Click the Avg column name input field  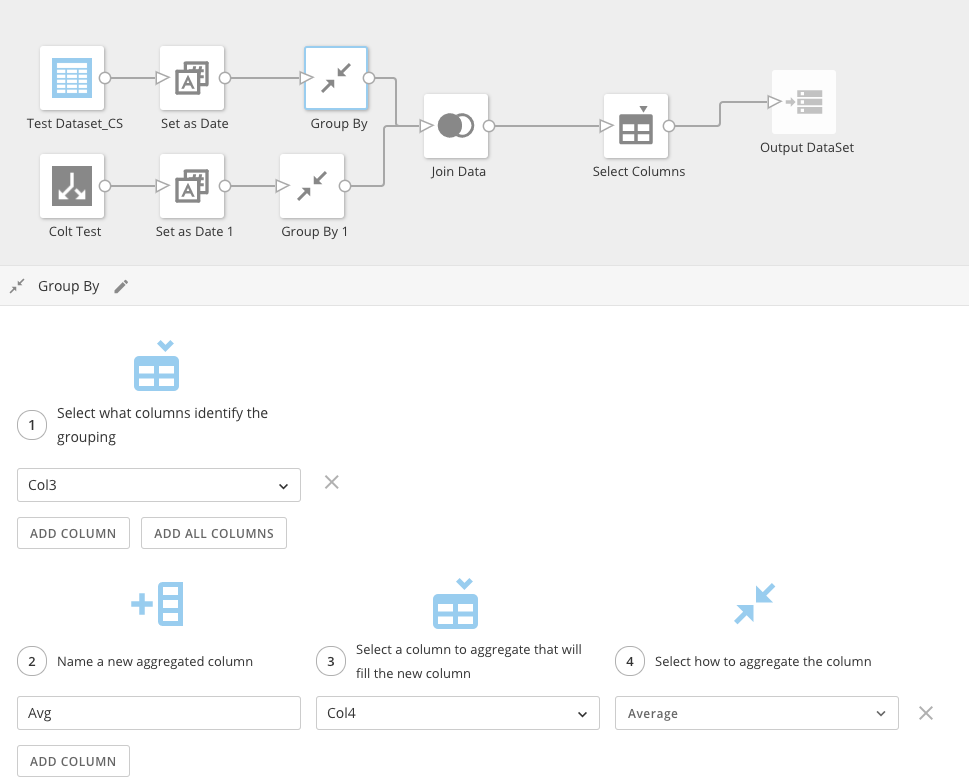[x=158, y=713]
